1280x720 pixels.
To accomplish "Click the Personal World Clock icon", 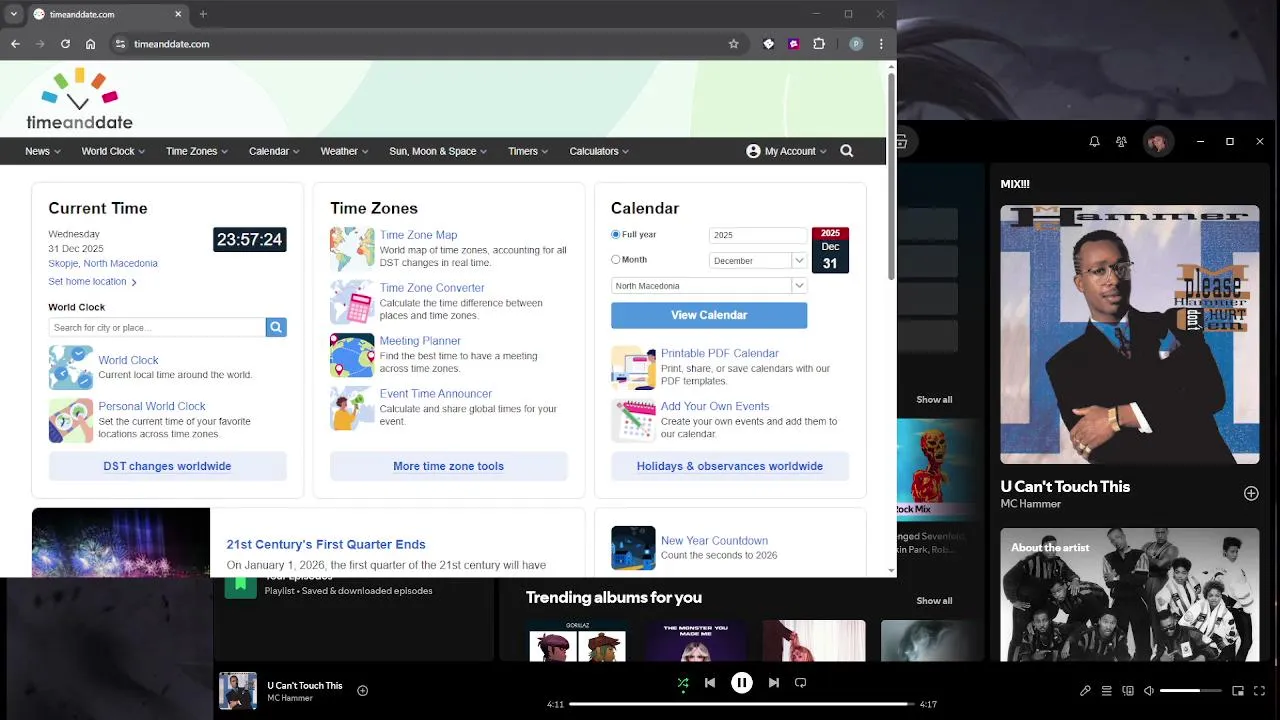I will tap(71, 421).
